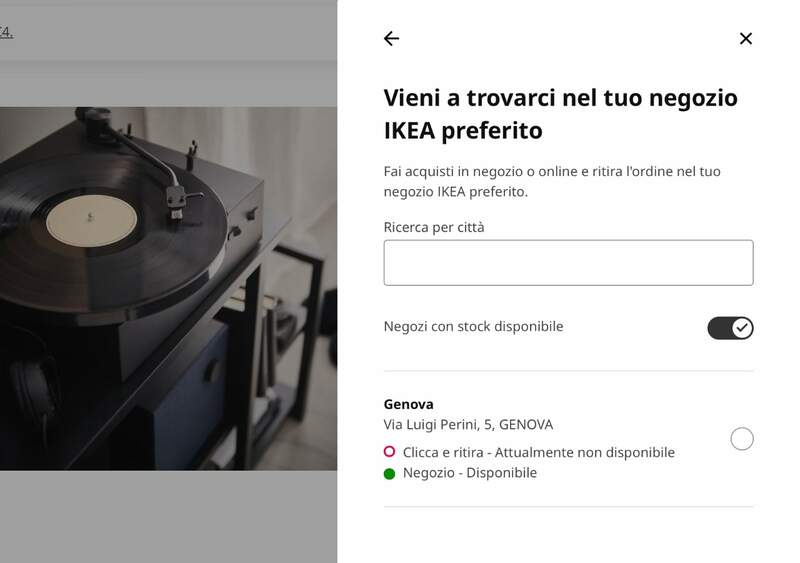Click the checkmark knob on stock switch
Image resolution: width=800 pixels, height=563 pixels.
tap(742, 328)
